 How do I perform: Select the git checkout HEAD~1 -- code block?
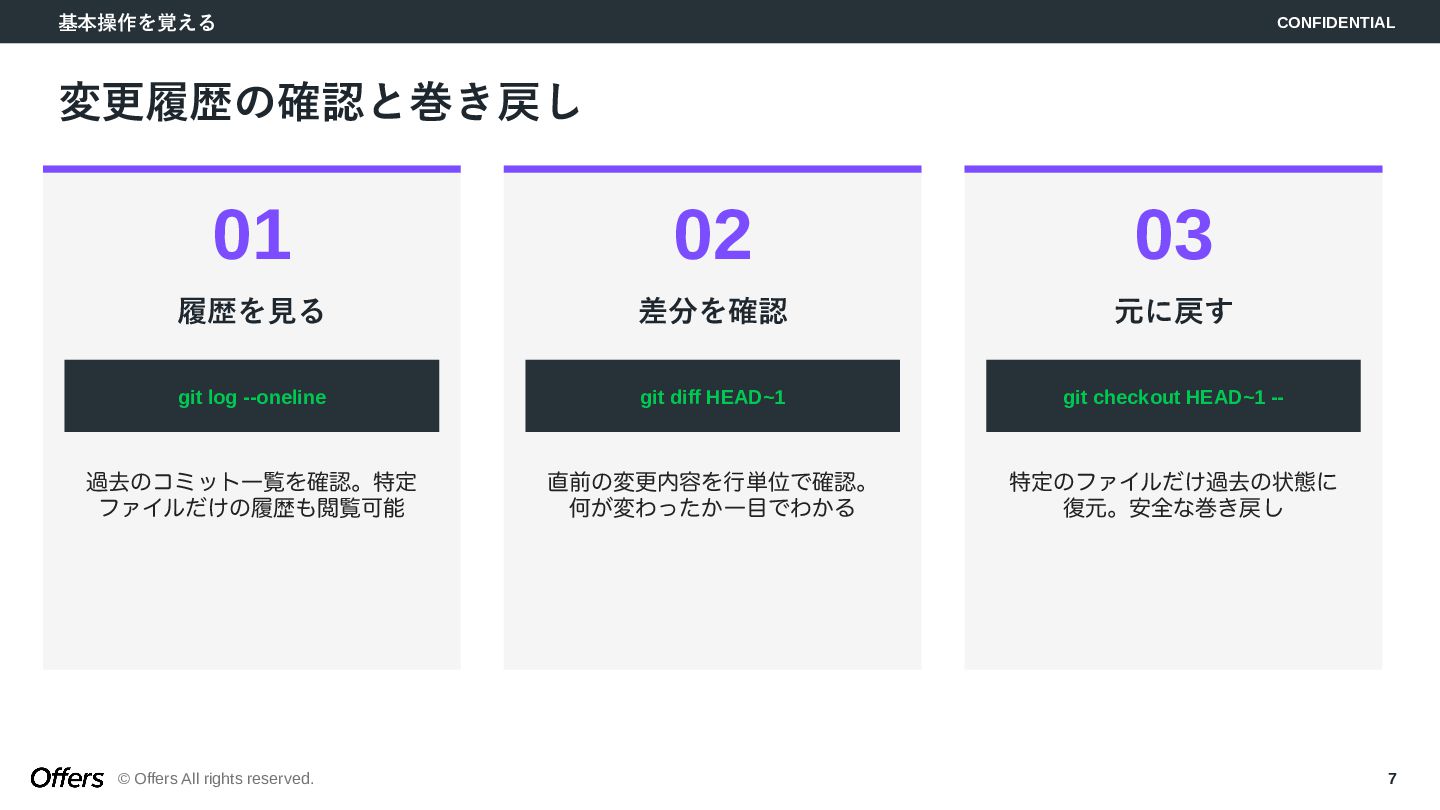[x=1174, y=396]
